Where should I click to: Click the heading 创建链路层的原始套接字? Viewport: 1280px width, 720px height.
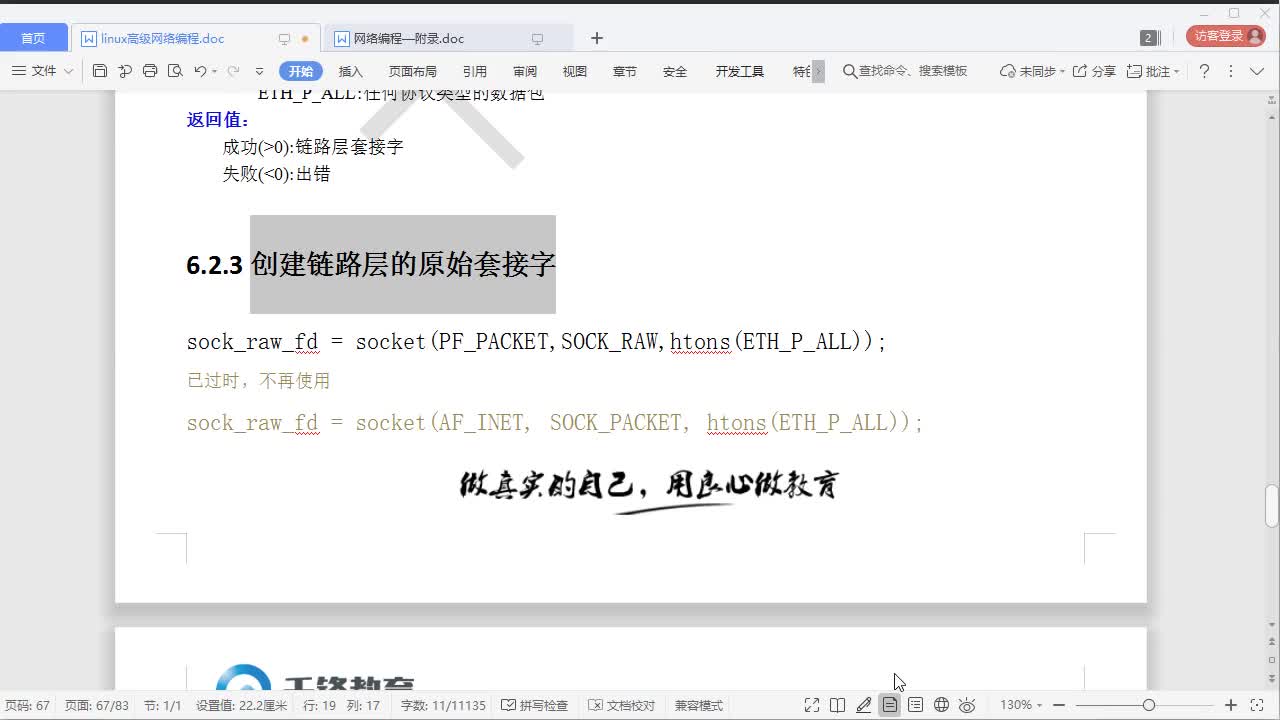tap(403, 264)
